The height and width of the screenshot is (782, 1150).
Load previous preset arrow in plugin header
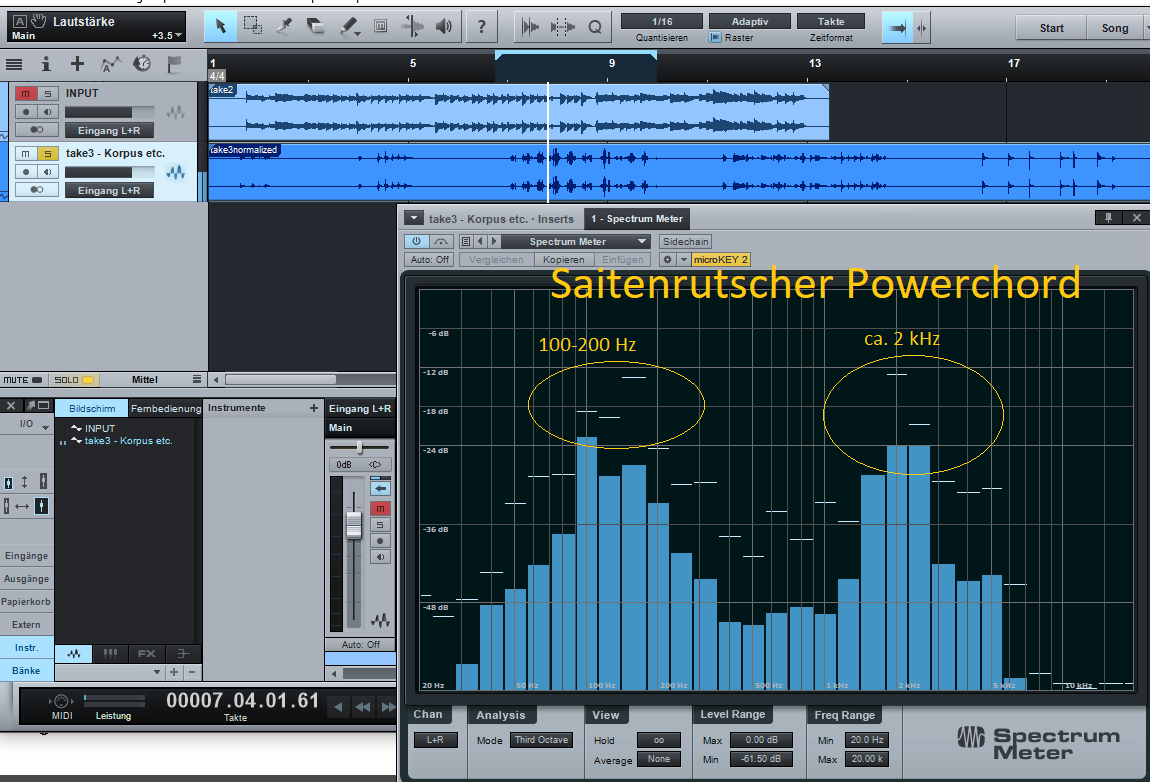481,241
